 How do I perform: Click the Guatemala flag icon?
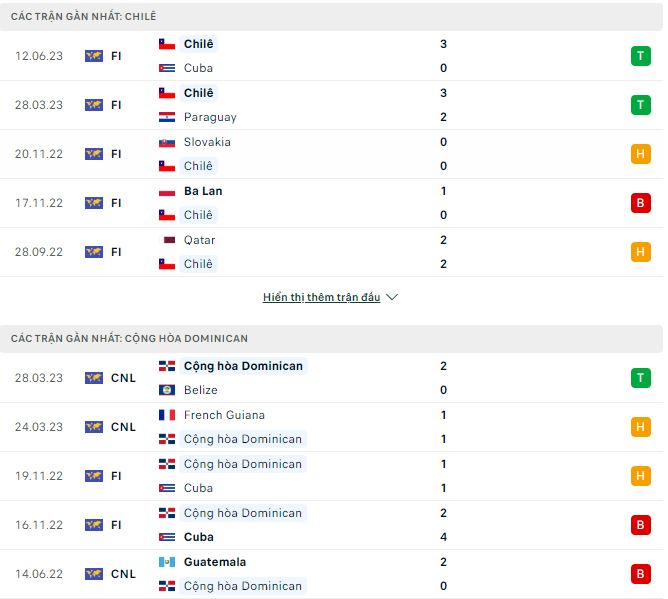click(168, 562)
